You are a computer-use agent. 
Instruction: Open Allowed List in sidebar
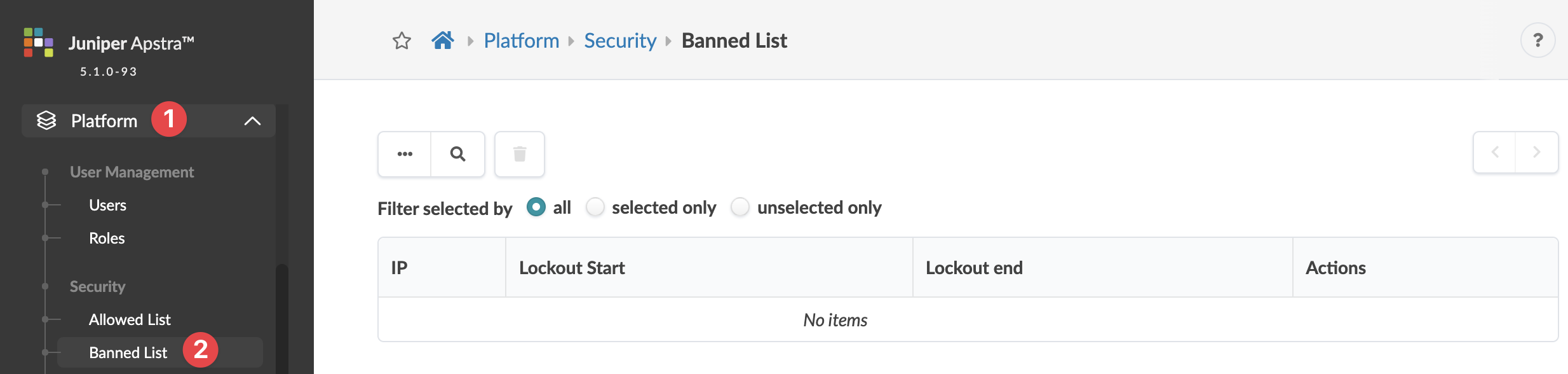130,320
